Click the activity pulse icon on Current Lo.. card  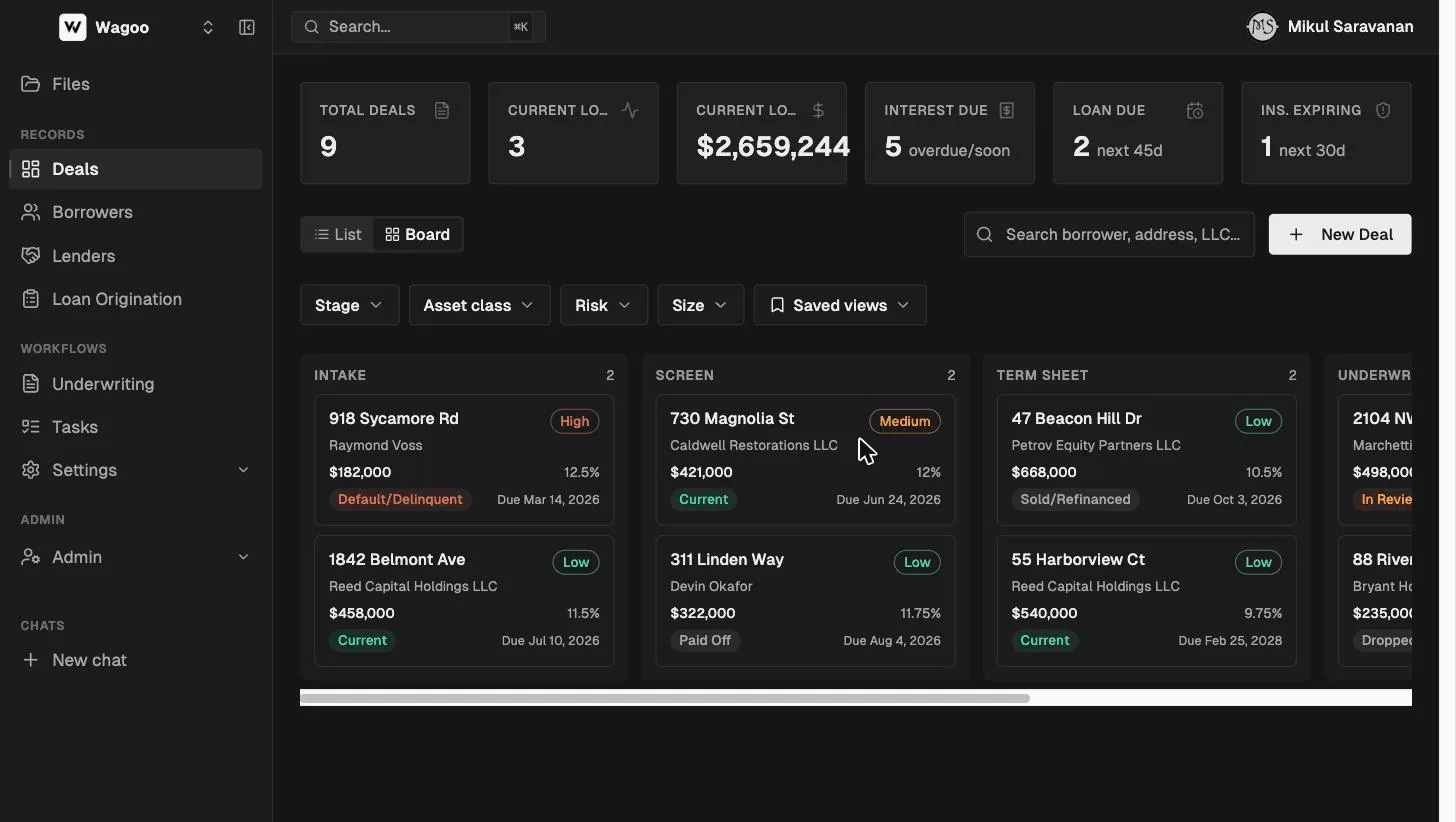[630, 110]
